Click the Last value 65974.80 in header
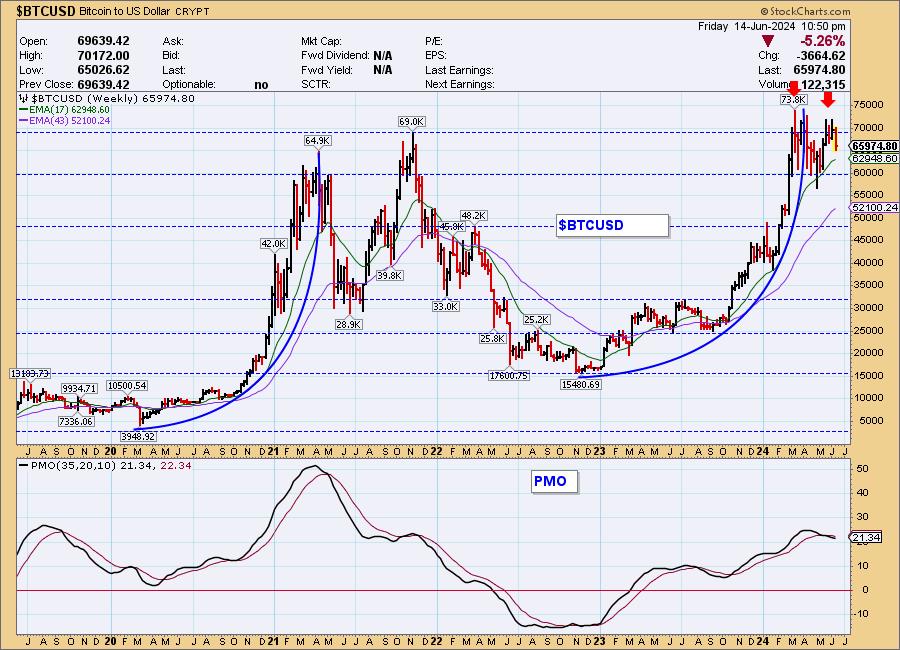This screenshot has width=900, height=650. coord(819,70)
